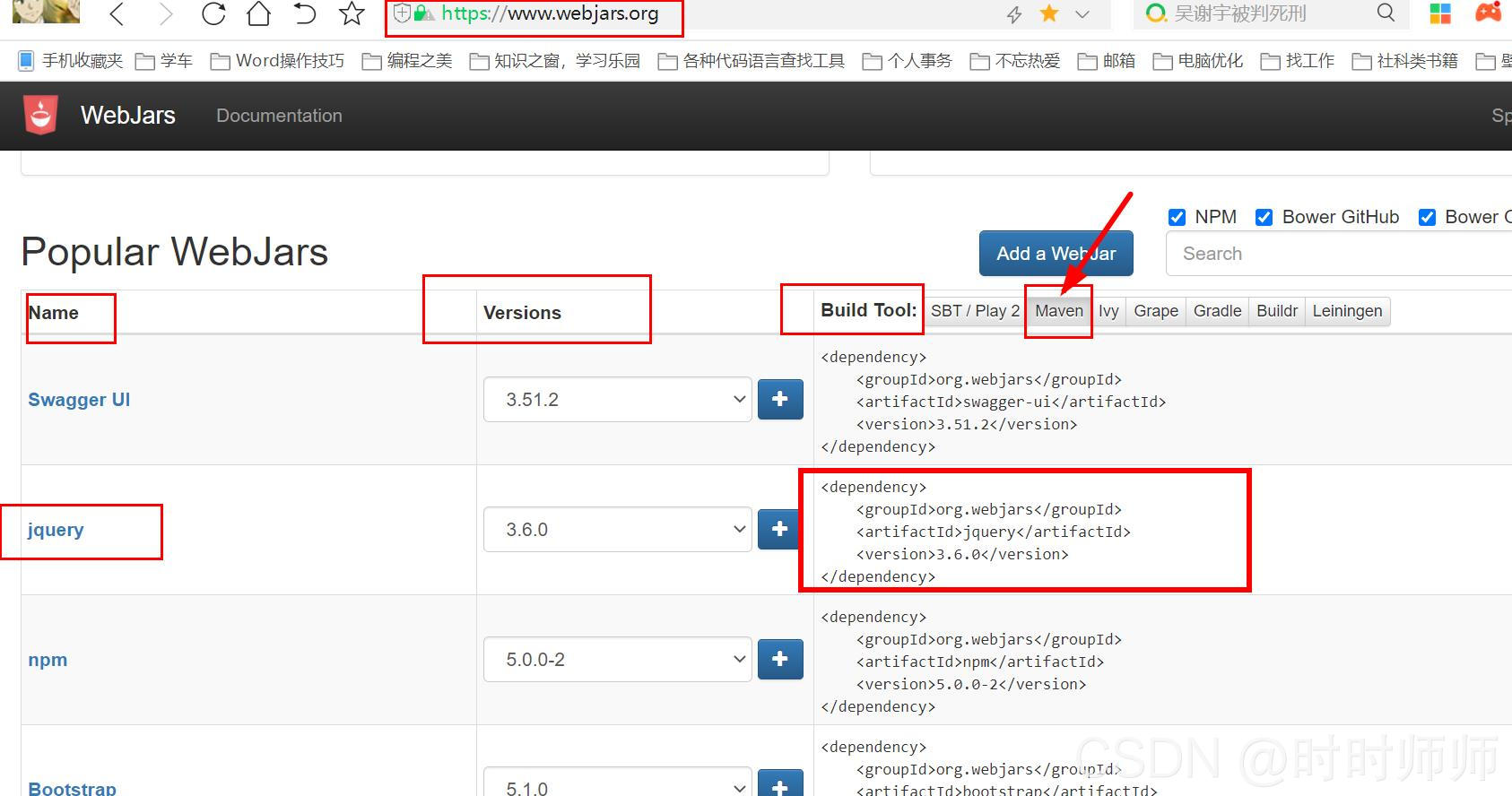Click the search magnifier icon
The width and height of the screenshot is (1512, 796).
(1386, 13)
